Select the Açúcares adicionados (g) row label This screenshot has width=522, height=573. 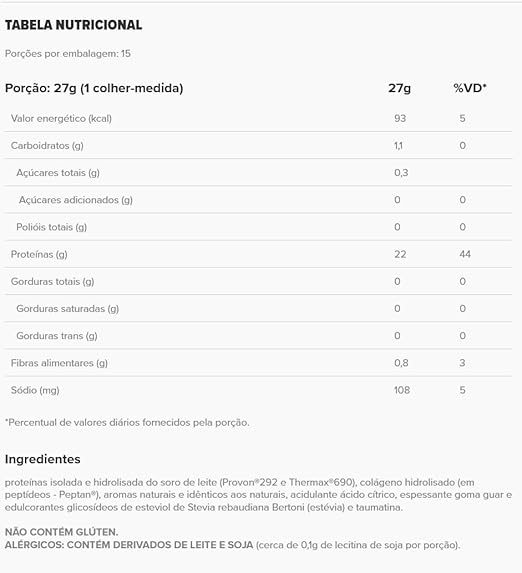coord(76,200)
